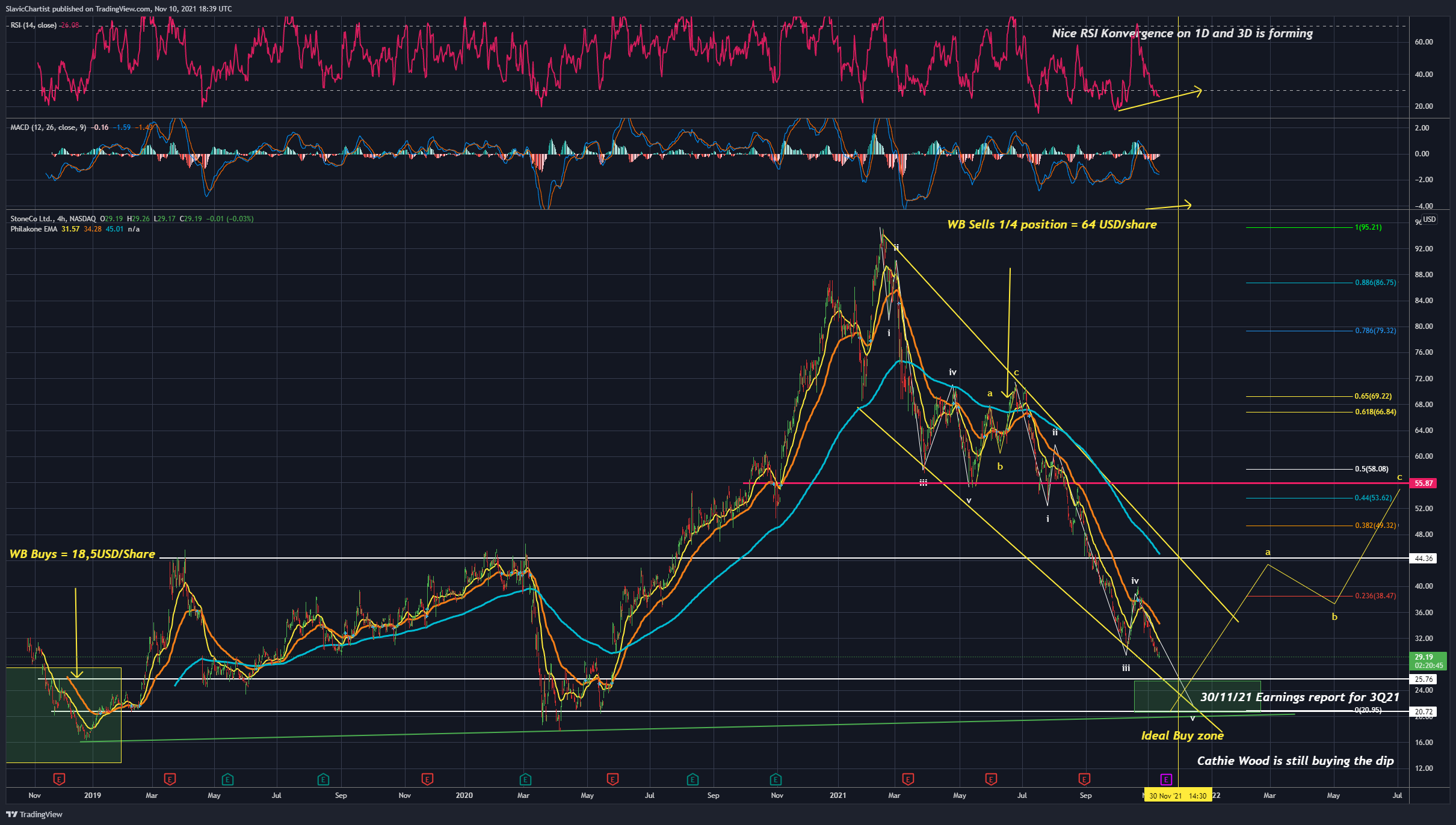Click the SlavicChartist published header text

point(119,8)
